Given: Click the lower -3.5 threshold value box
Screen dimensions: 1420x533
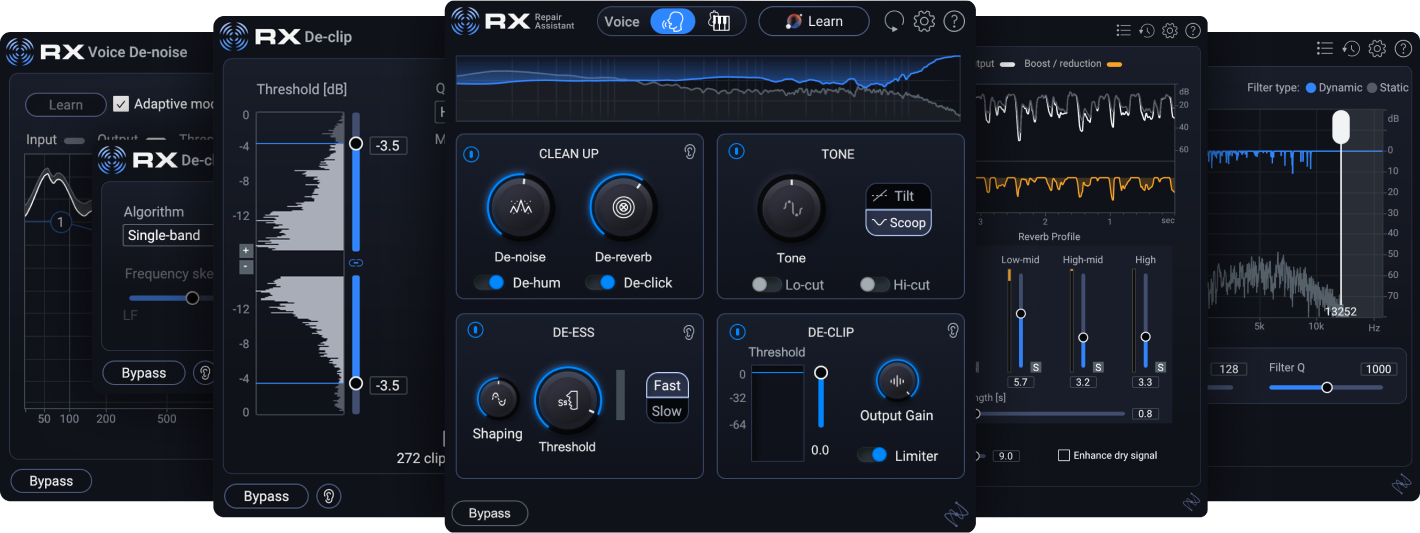Looking at the screenshot, I should point(388,385).
